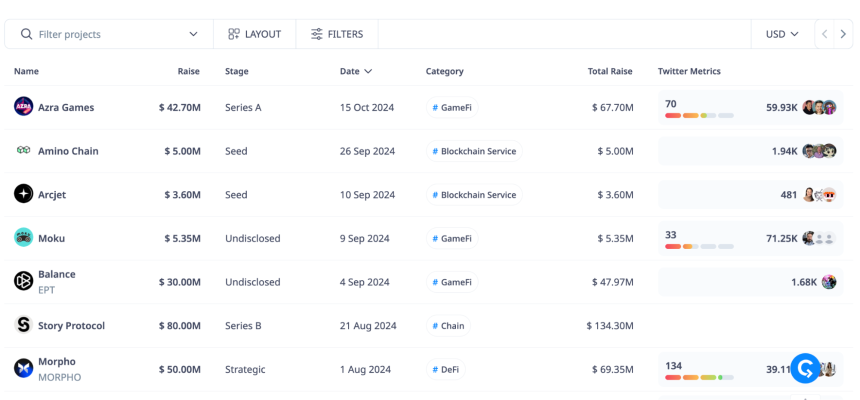The height and width of the screenshot is (400, 860).
Task: Click the search magnifier icon
Action: click(x=26, y=34)
